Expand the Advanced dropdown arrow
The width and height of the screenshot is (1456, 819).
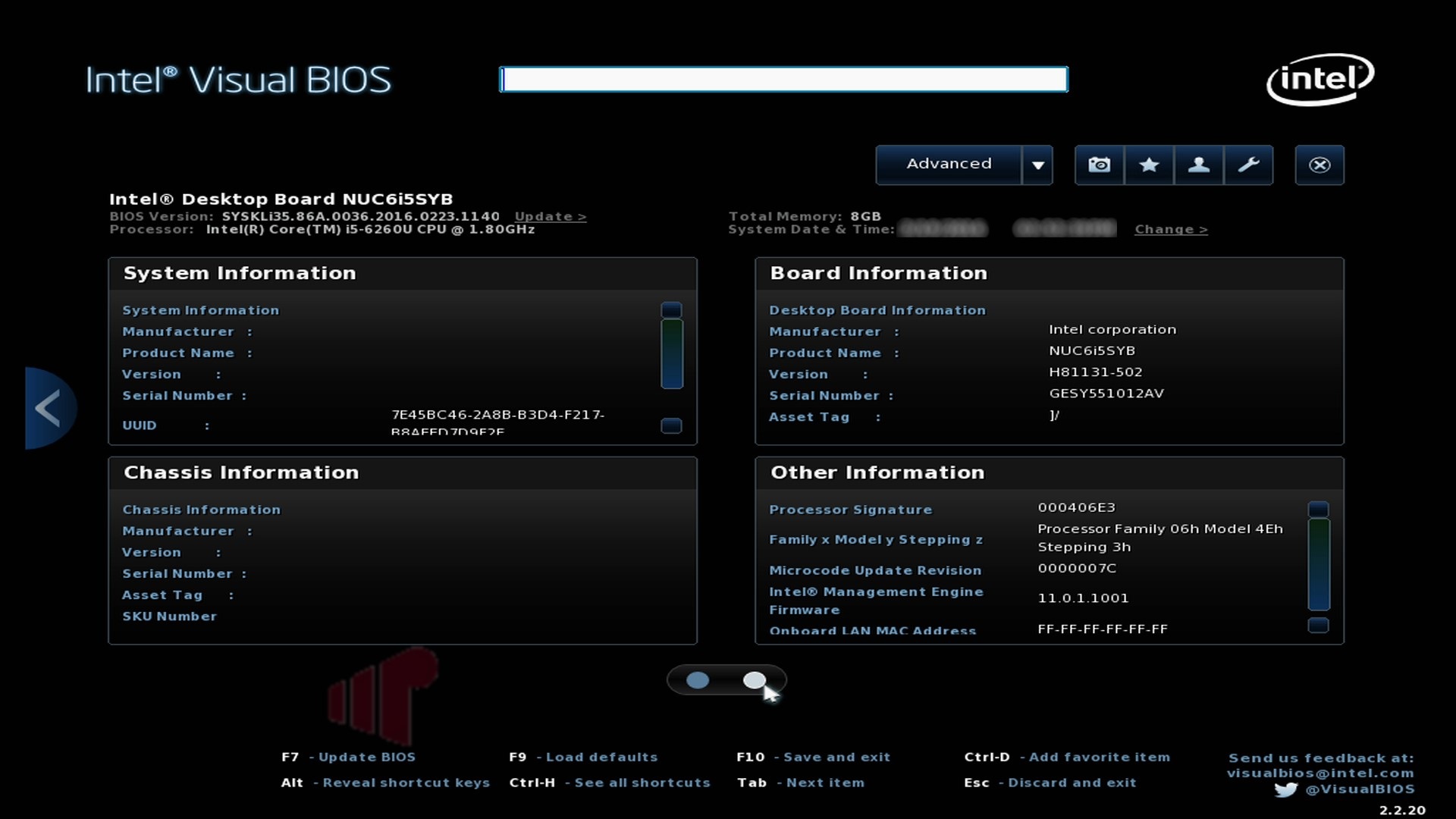coord(1037,165)
